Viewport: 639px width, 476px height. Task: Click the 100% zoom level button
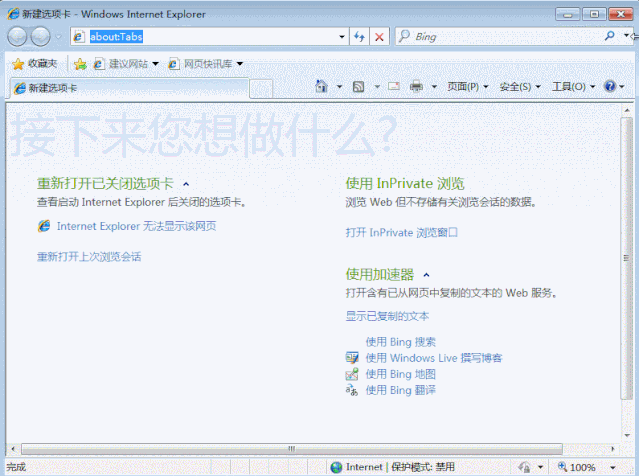pos(576,467)
